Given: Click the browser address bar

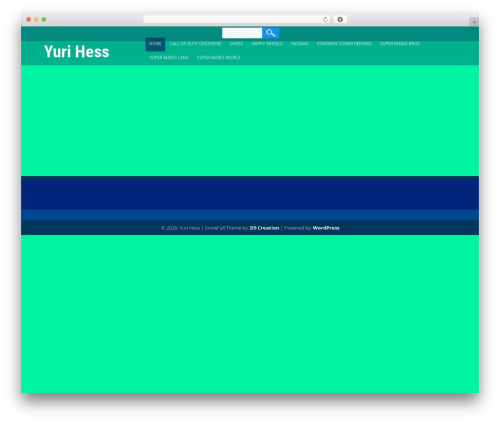Looking at the screenshot, I should click(236, 20).
